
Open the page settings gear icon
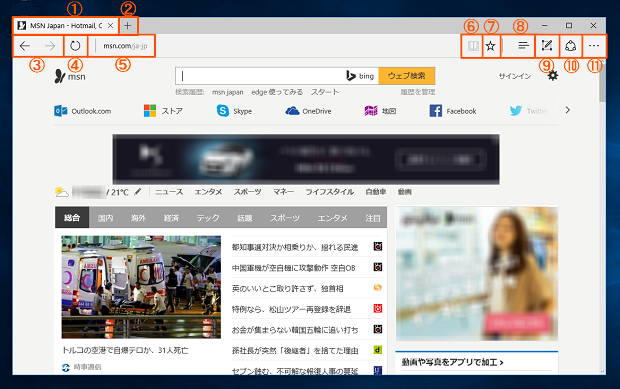point(553,76)
